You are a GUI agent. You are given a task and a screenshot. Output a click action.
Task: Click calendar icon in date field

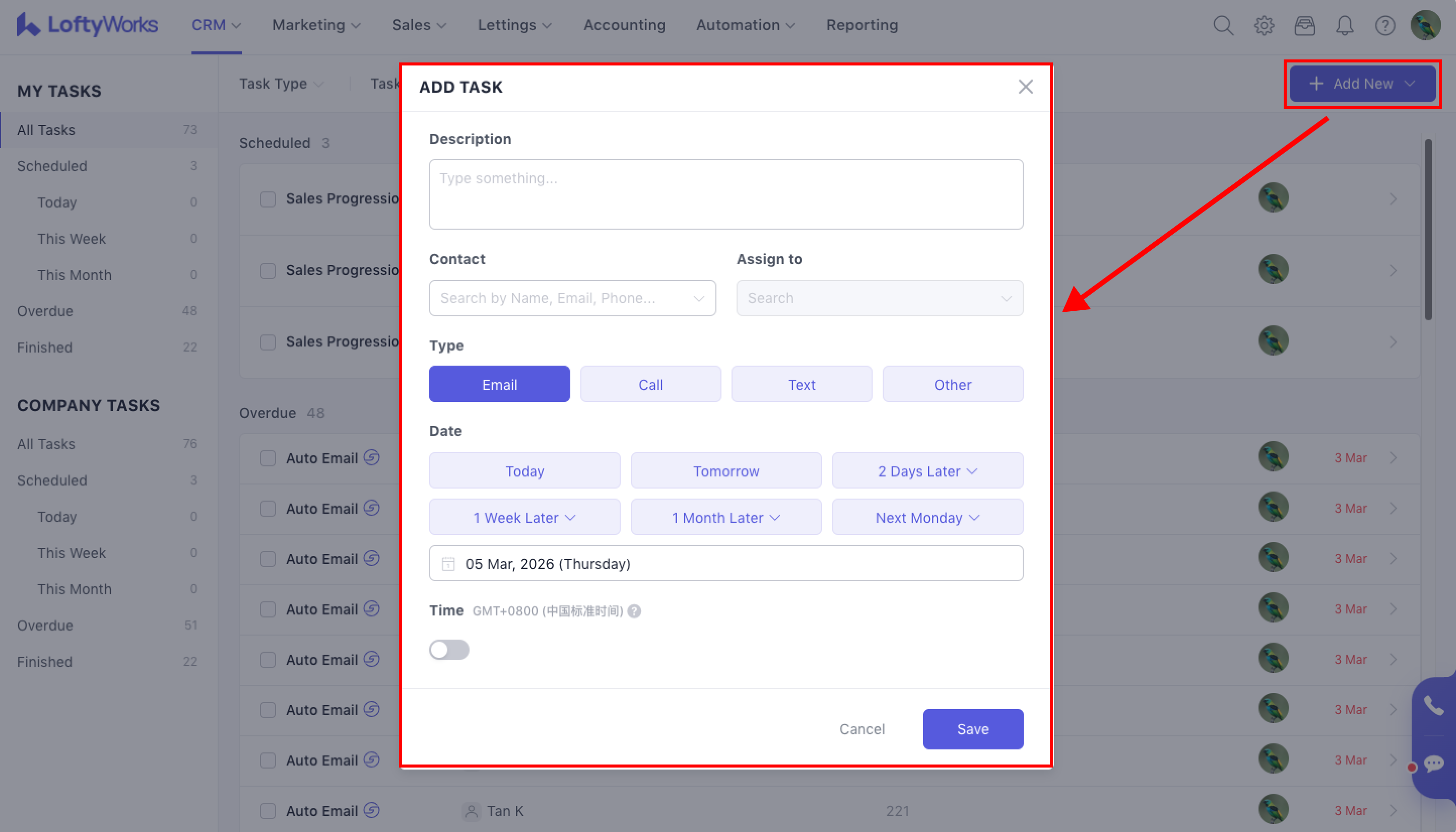[448, 564]
